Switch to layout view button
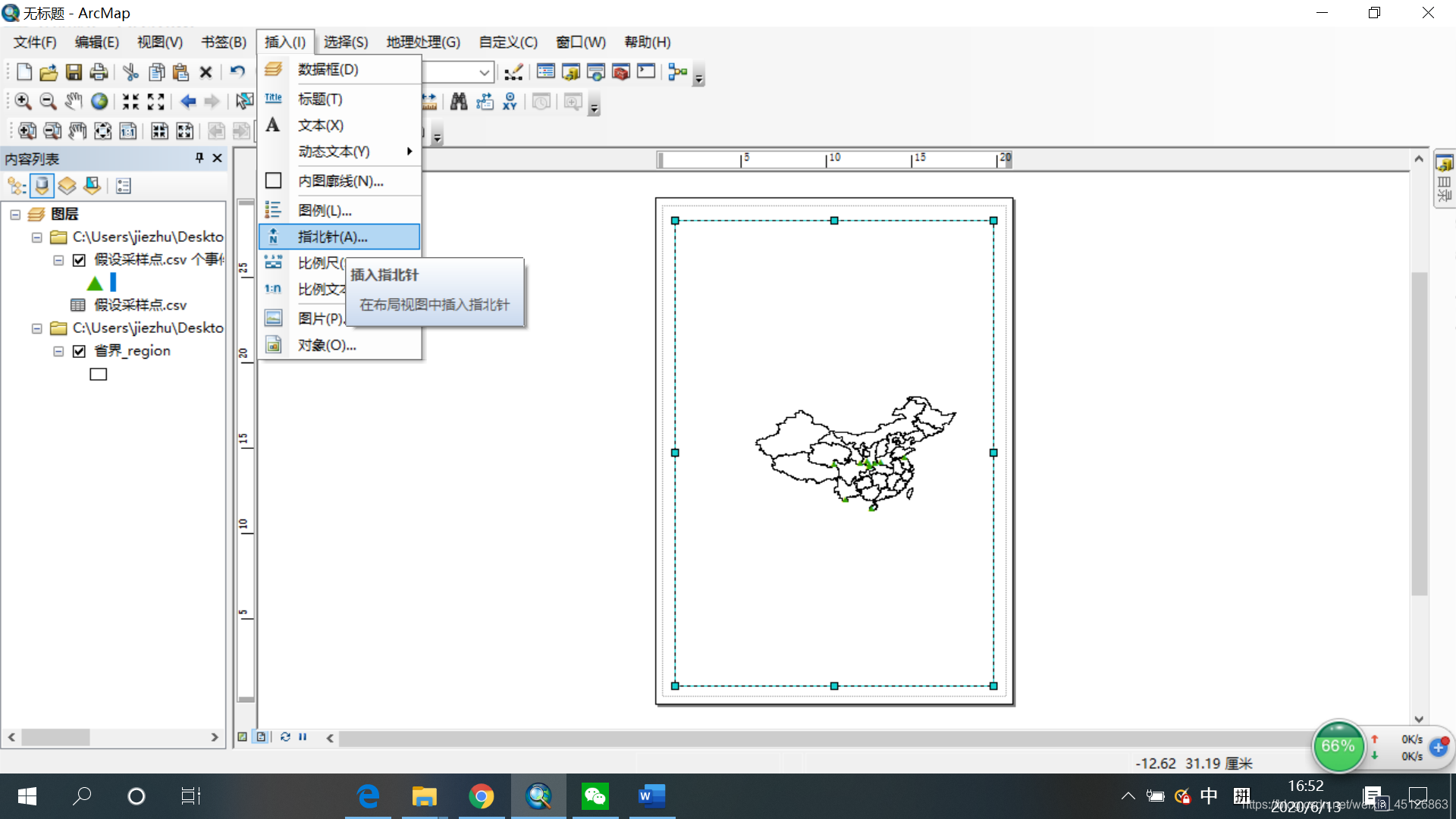 tap(261, 736)
